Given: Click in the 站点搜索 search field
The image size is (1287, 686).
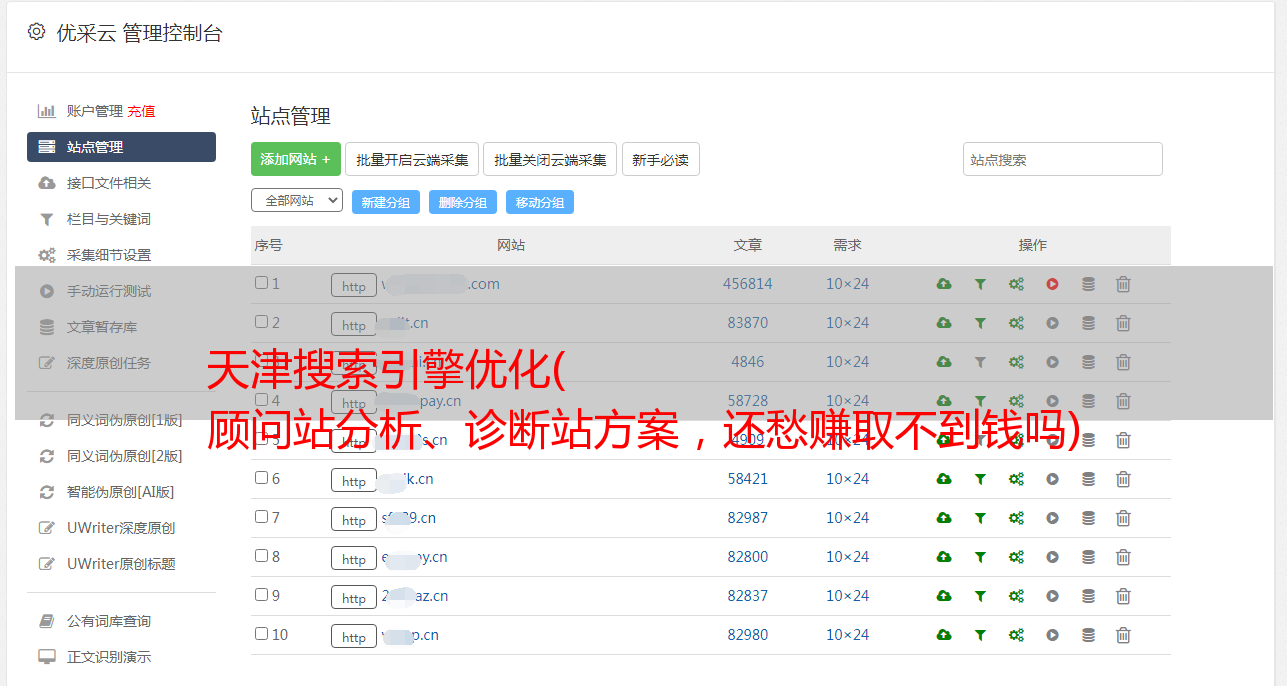Looking at the screenshot, I should pyautogui.click(x=1063, y=159).
